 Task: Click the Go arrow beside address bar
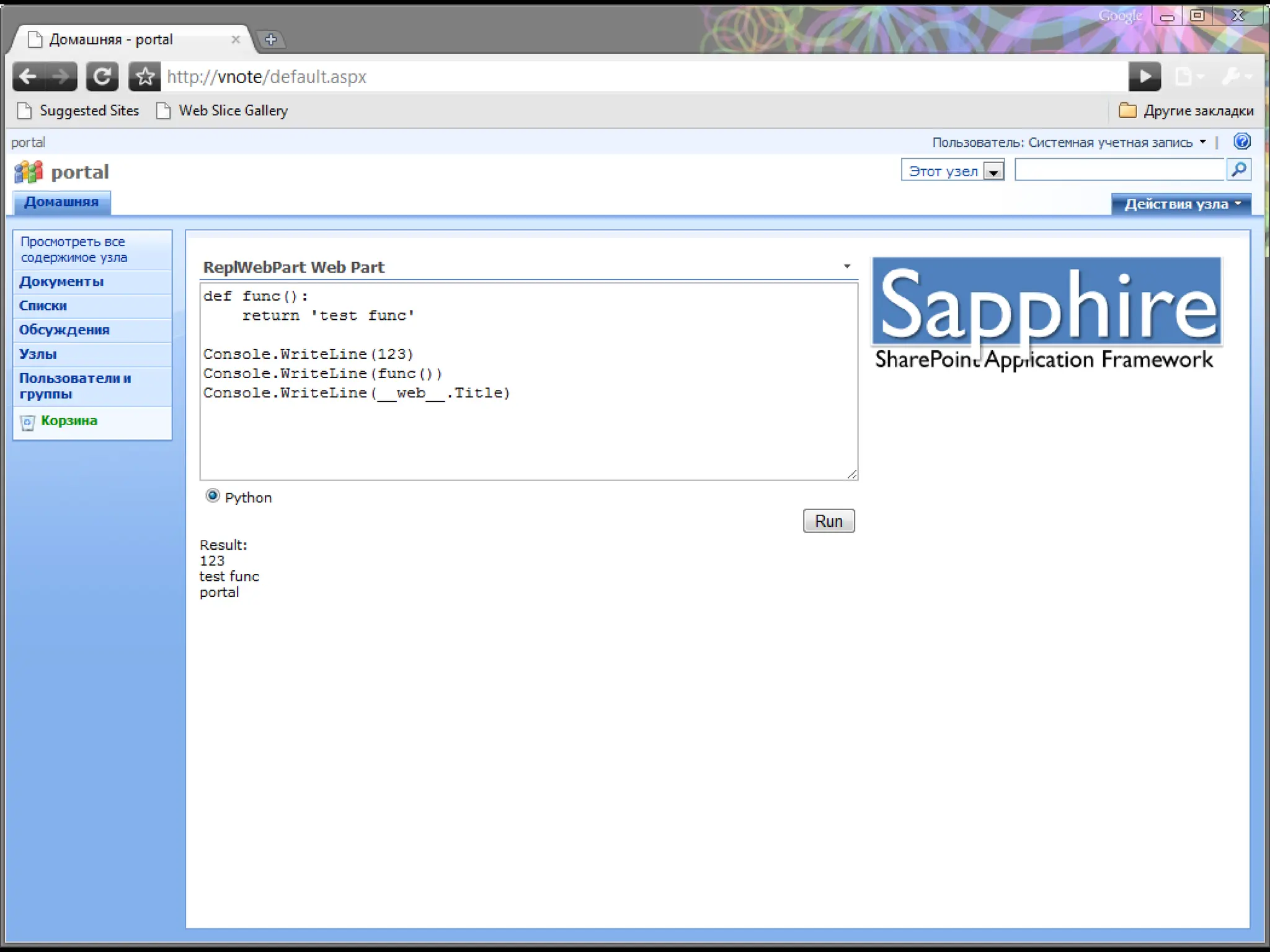1144,77
